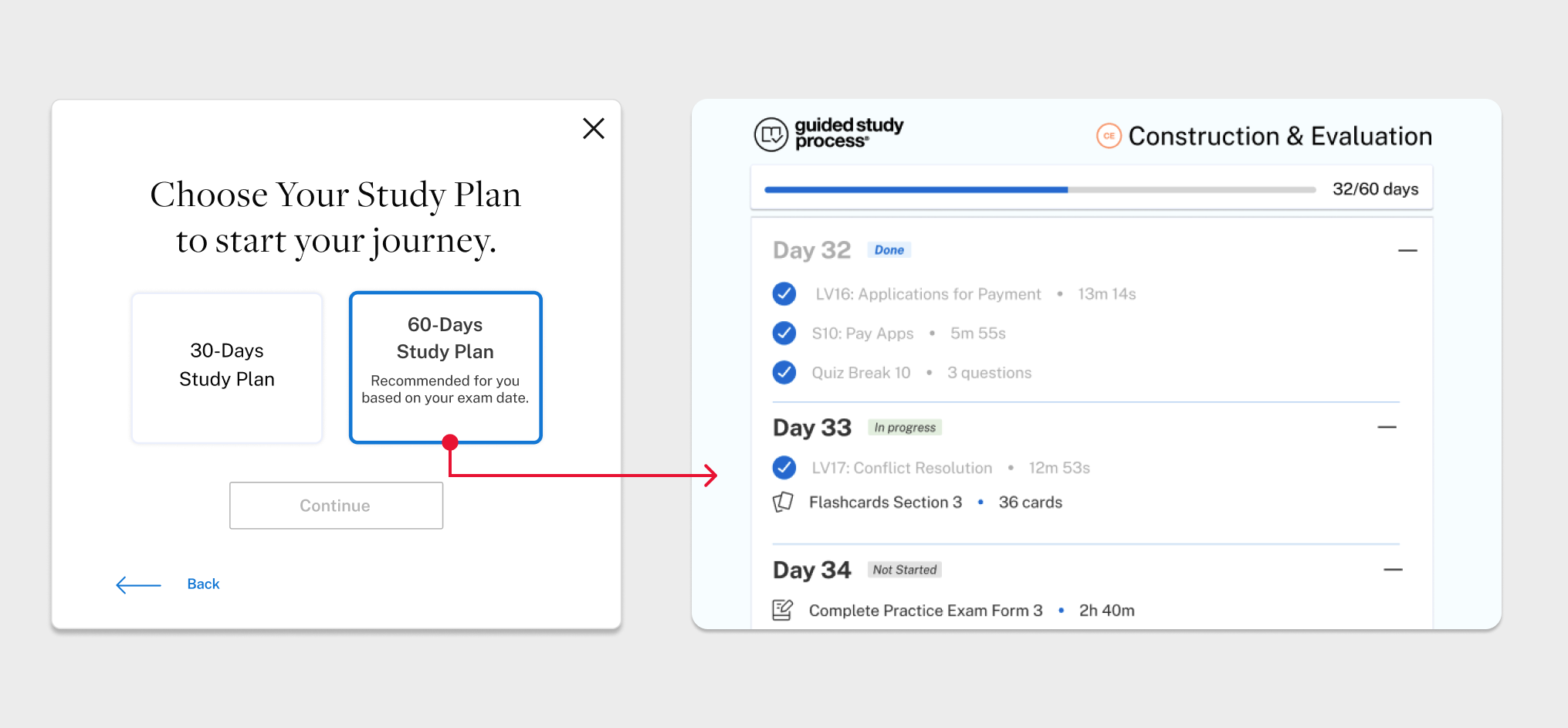This screenshot has width=1568, height=728.
Task: Click the 32/60 days progress bar
Action: click(x=1039, y=190)
